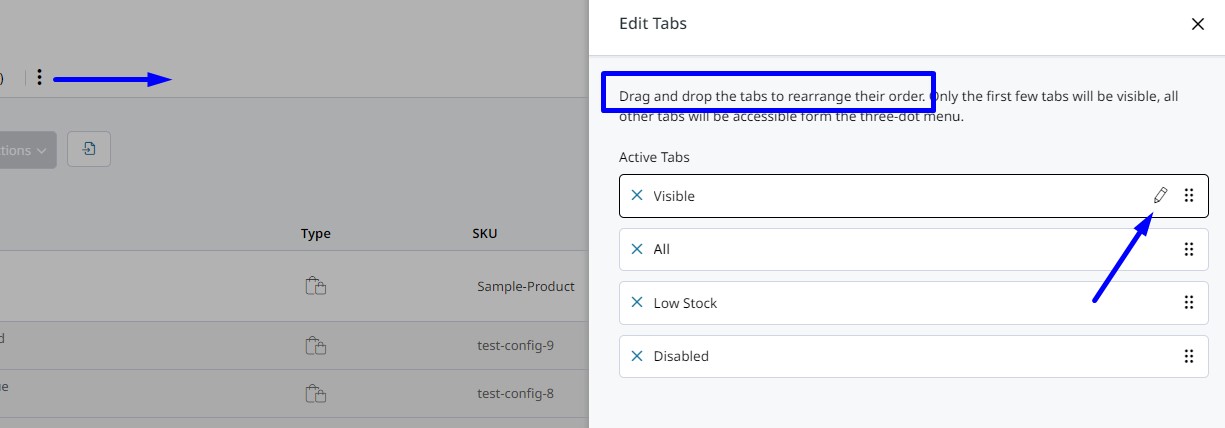Remove the Visible tab with its X
Image resolution: width=1225 pixels, height=428 pixels.
coord(637,196)
